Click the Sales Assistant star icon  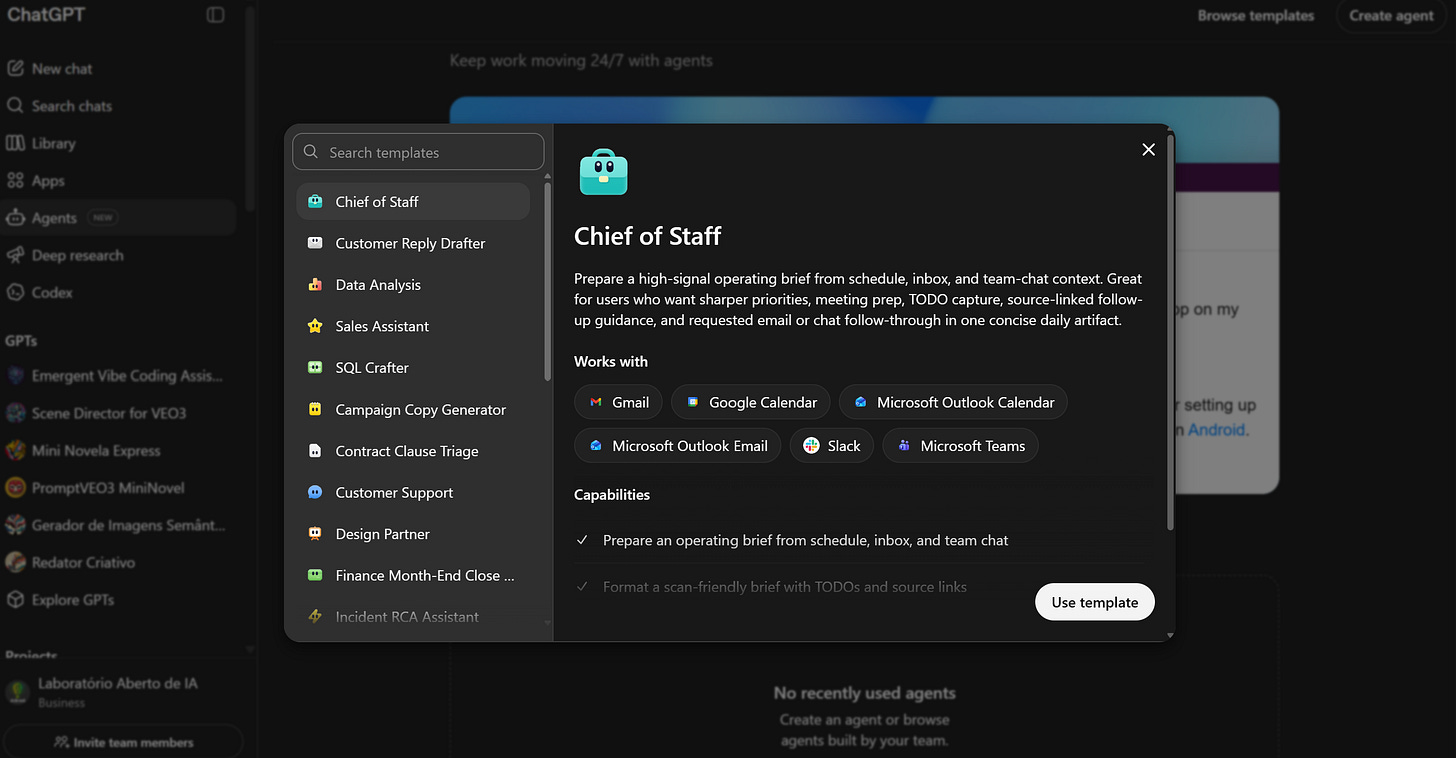coord(315,326)
